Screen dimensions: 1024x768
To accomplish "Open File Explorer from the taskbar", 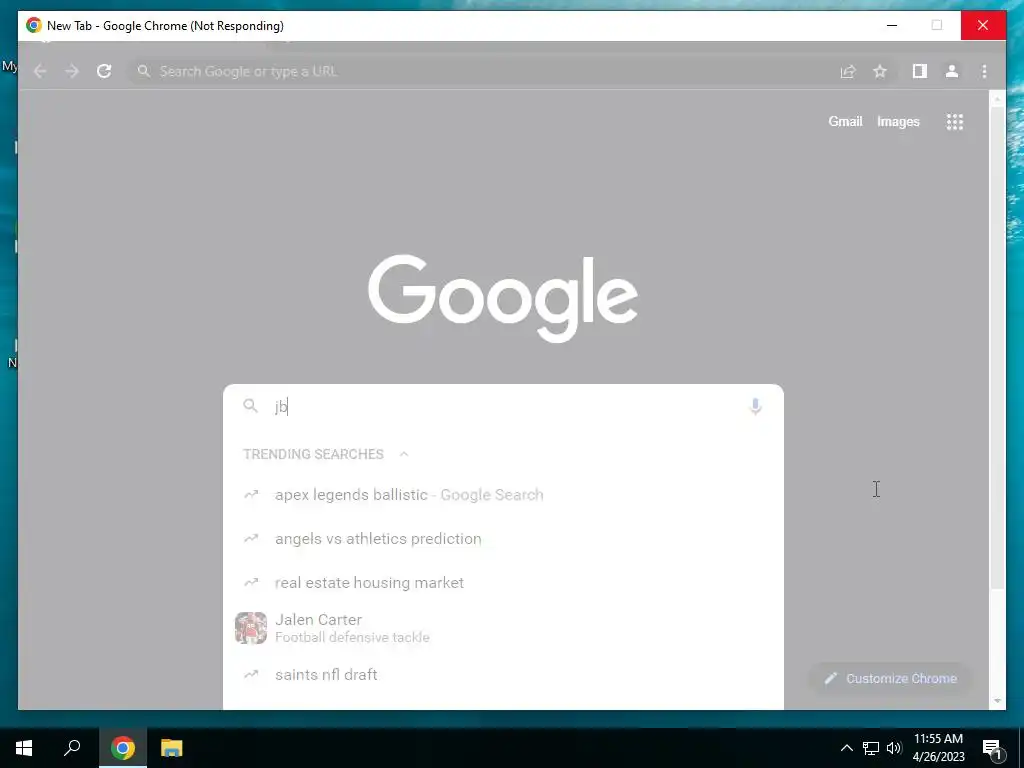I will [172, 748].
